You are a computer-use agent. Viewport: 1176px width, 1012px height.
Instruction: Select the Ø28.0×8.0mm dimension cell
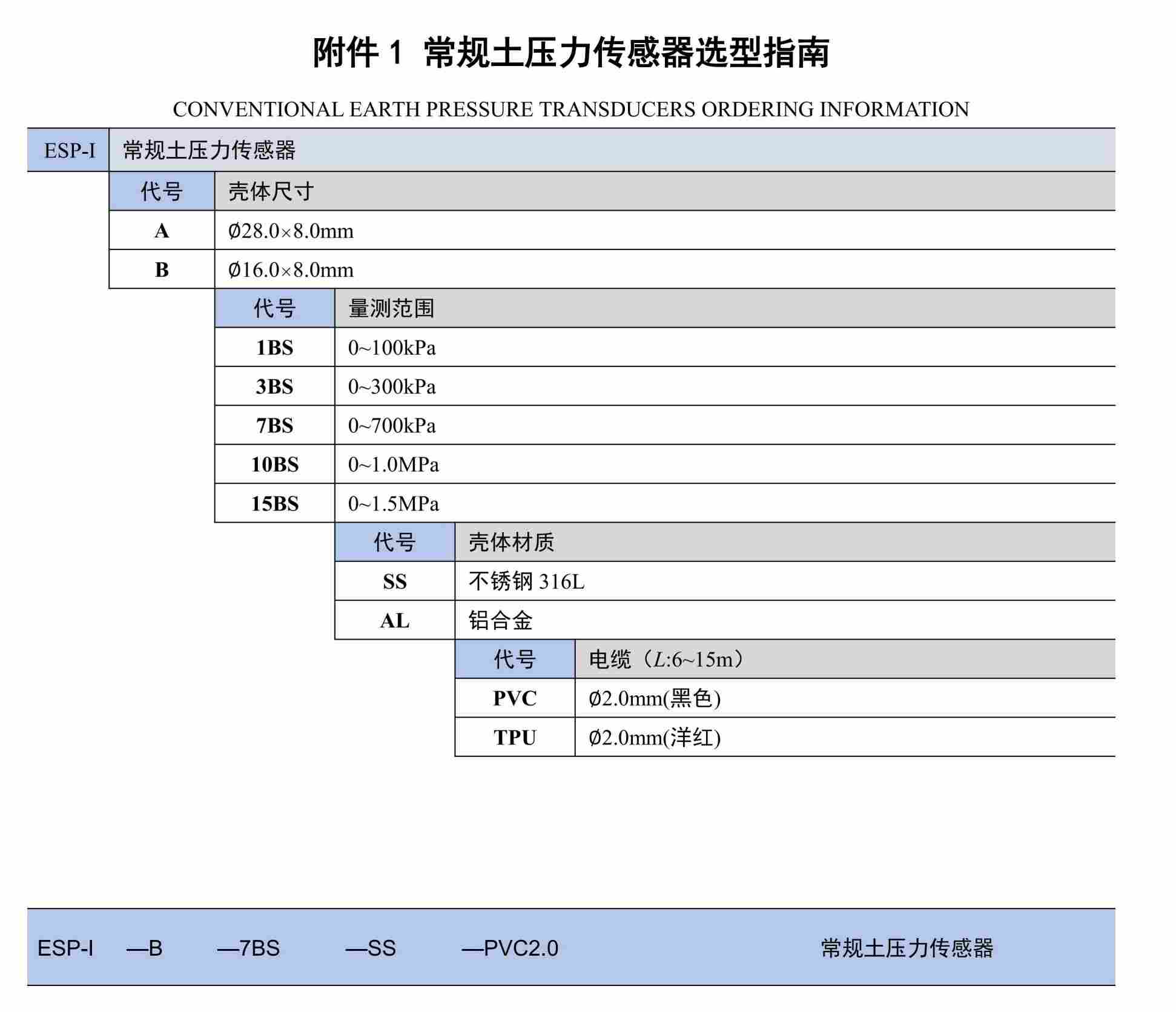[291, 231]
